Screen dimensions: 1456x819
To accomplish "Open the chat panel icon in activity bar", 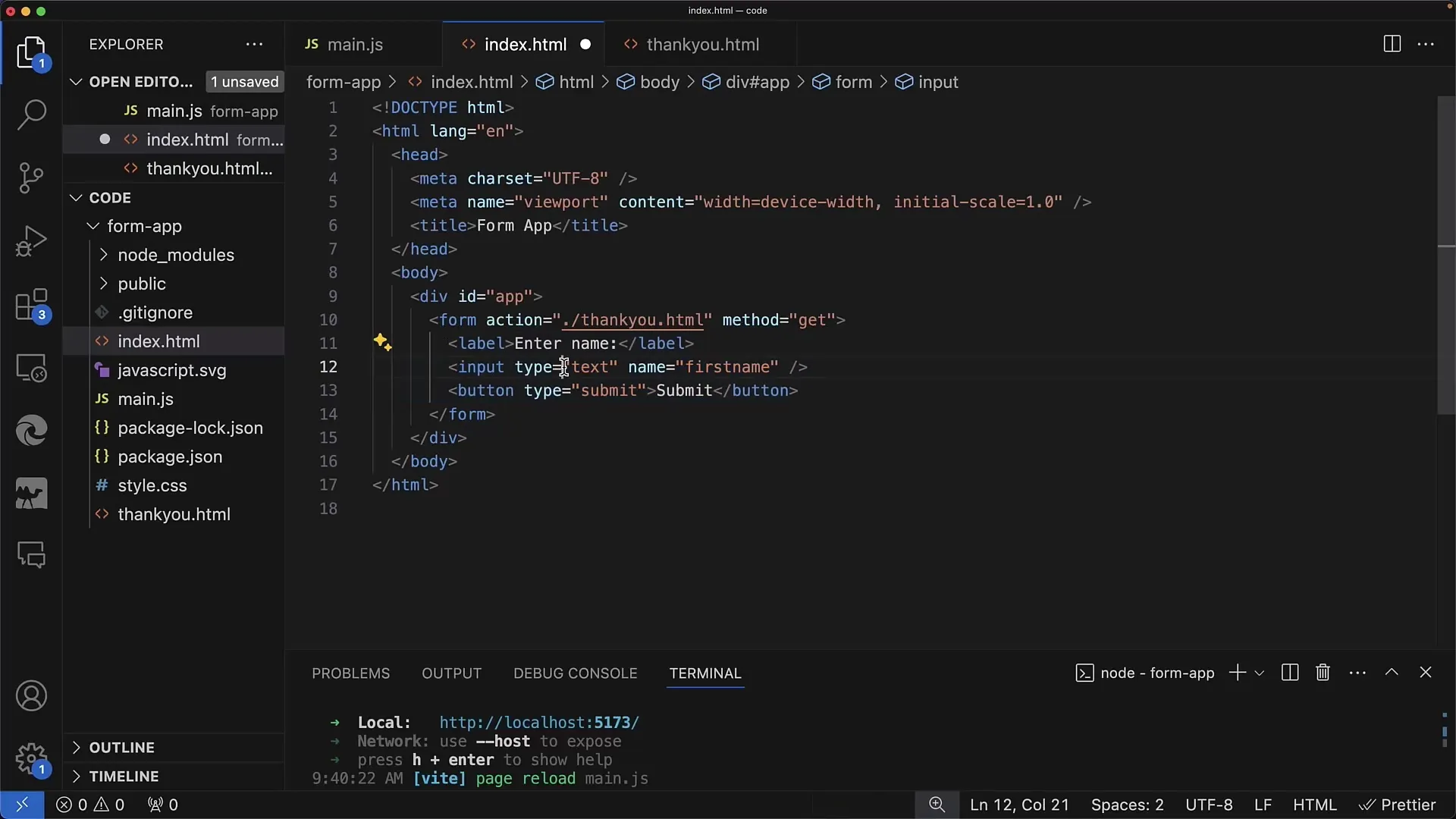I will 31,556.
